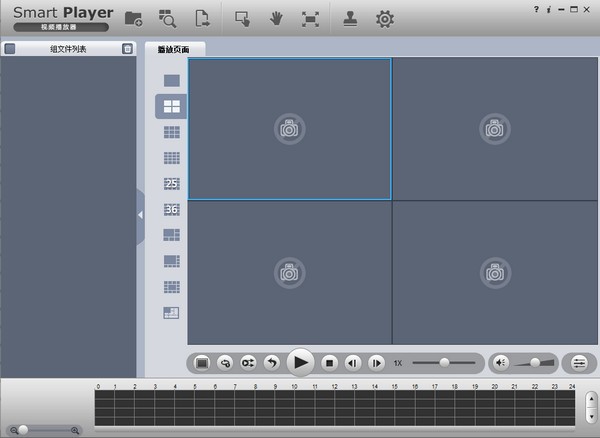Click the timeline up arrow stepper
Image resolution: width=600 pixels, height=438 pixels.
[x=592, y=399]
